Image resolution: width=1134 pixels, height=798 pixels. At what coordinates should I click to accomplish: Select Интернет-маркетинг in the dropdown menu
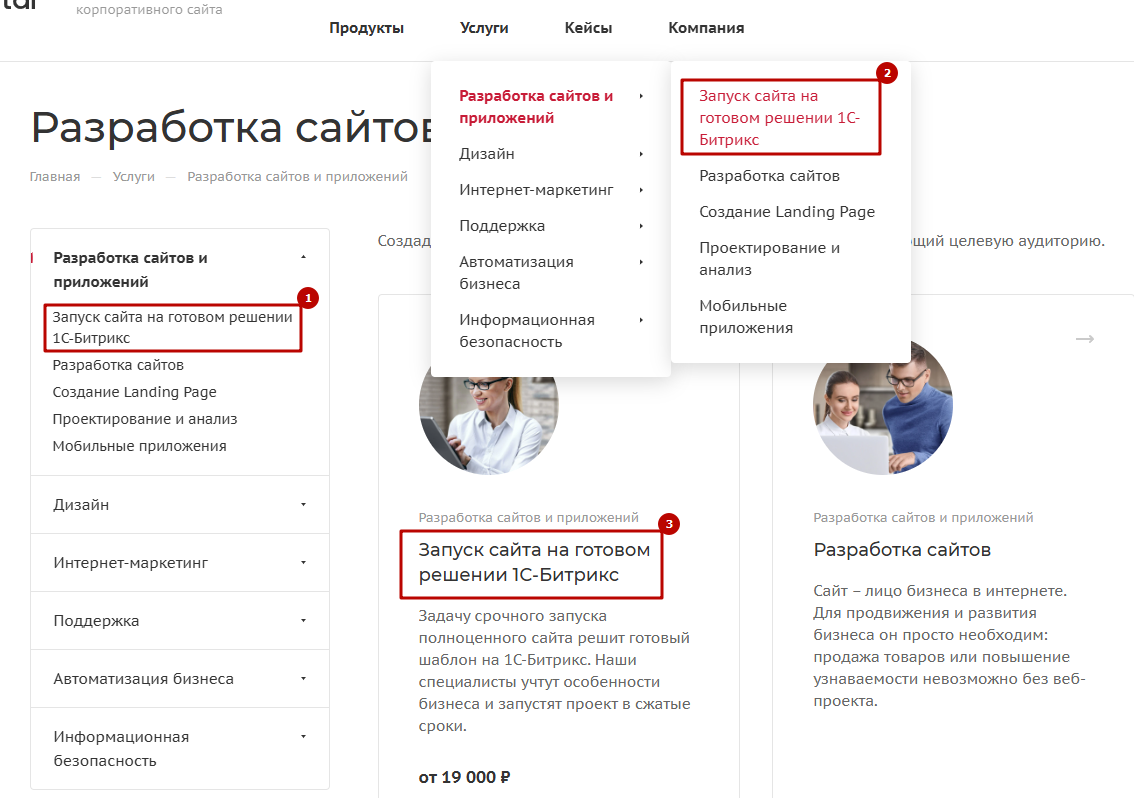pos(536,190)
